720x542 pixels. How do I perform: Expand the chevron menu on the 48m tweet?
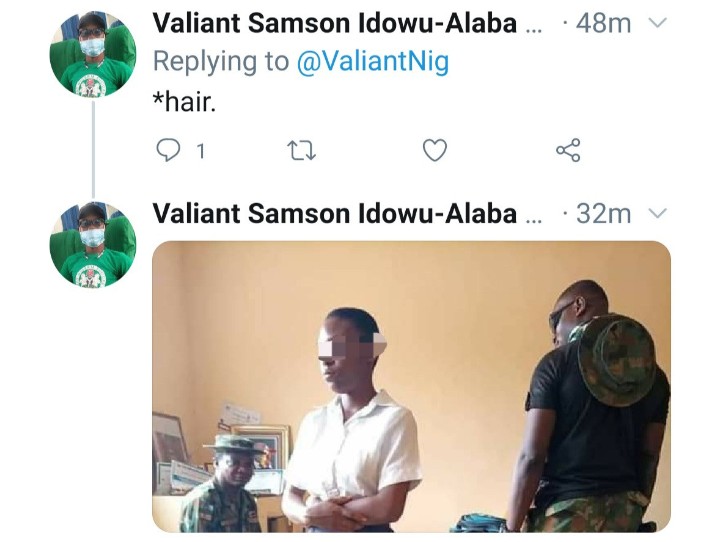pos(657,24)
